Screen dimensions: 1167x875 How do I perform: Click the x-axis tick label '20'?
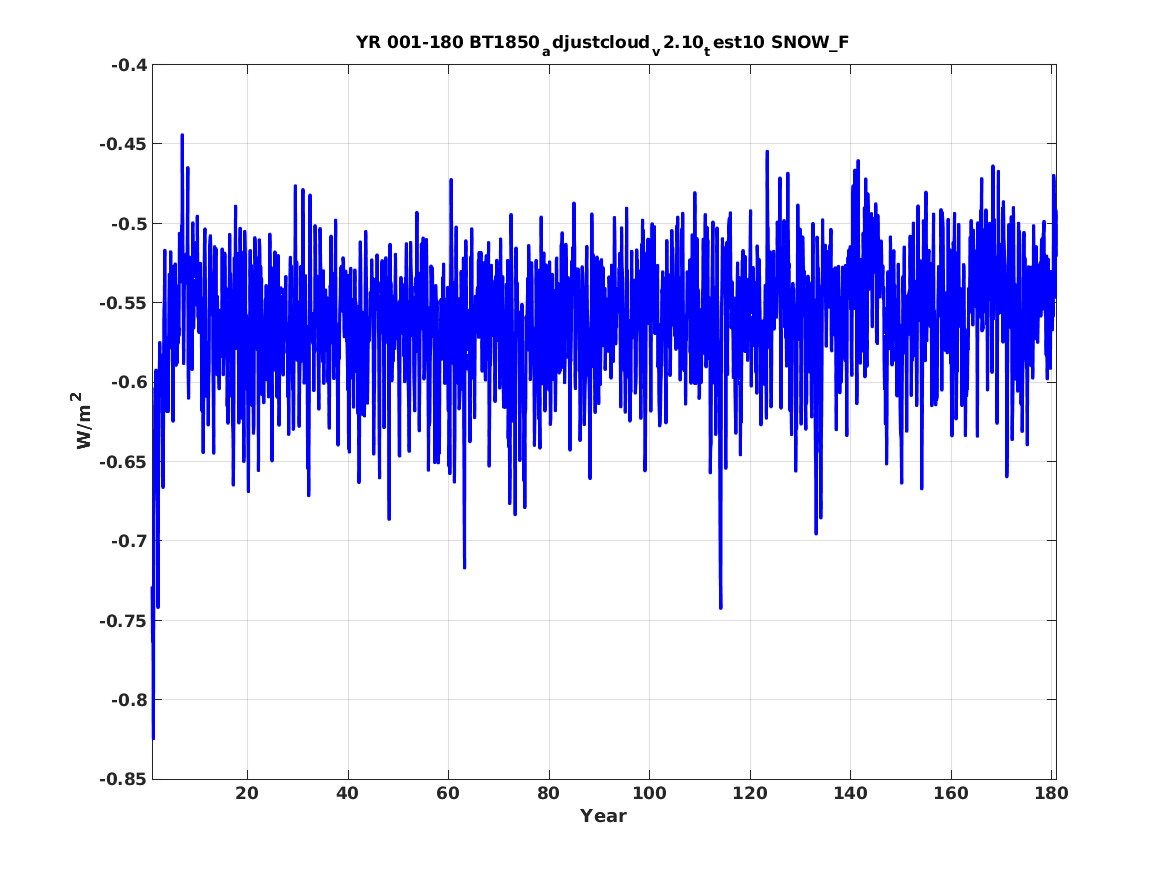[247, 793]
